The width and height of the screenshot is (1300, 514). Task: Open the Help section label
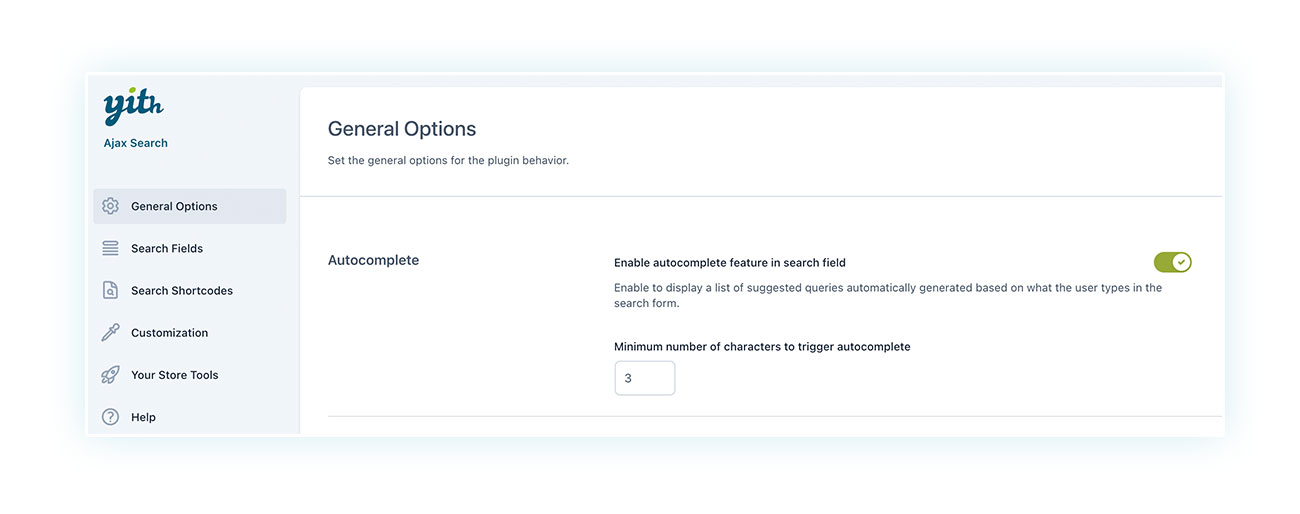pos(143,417)
